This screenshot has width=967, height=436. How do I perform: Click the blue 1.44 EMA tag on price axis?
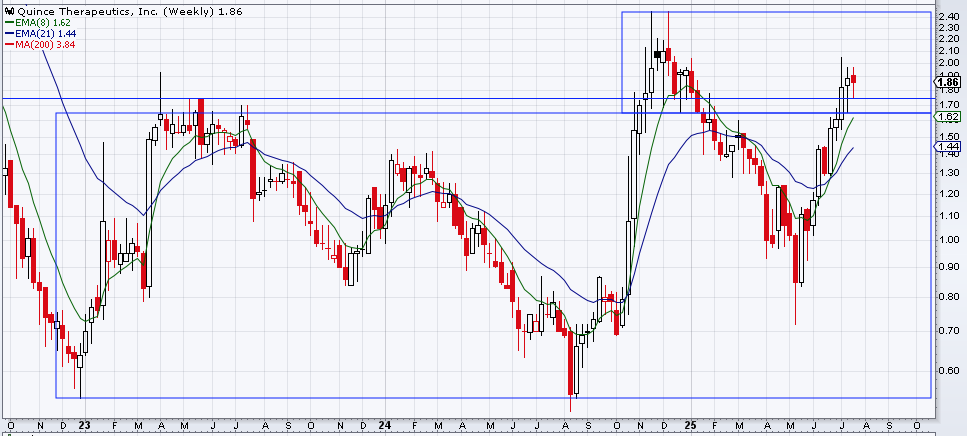click(948, 146)
